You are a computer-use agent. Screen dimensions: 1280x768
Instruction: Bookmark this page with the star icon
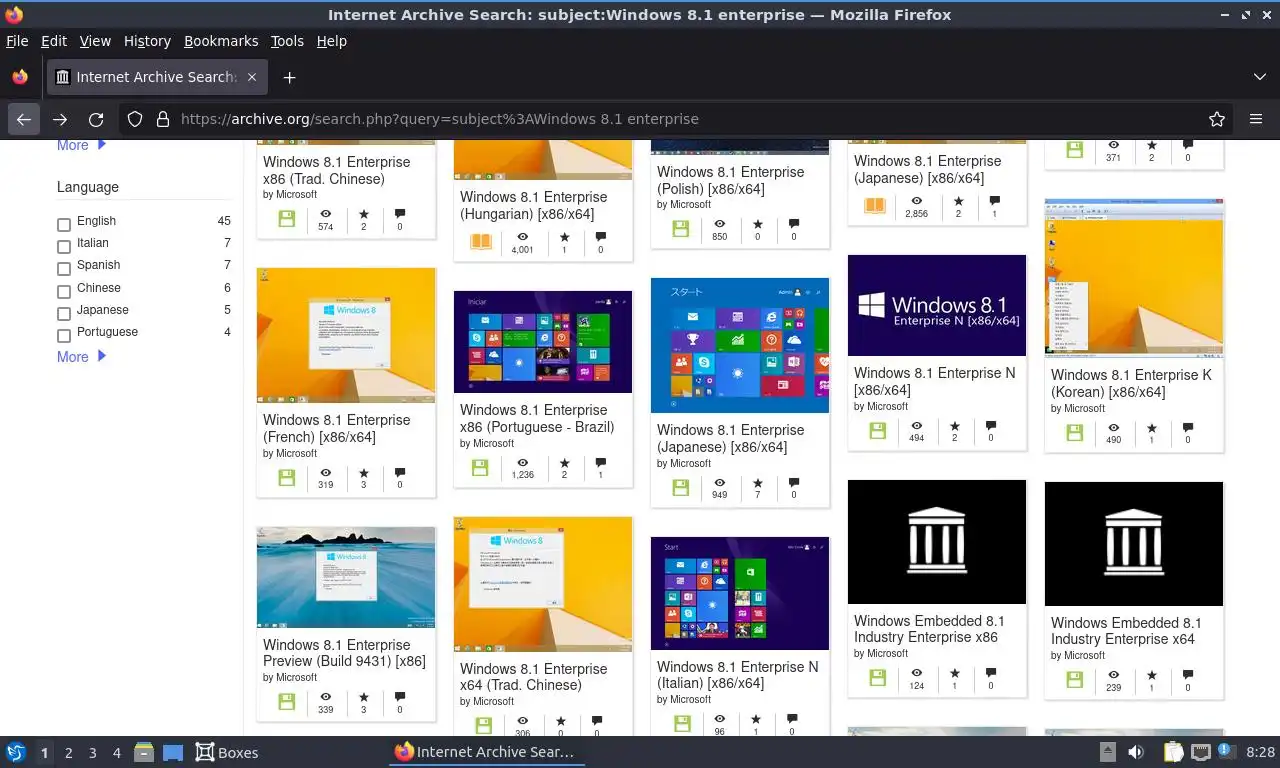pyautogui.click(x=1217, y=119)
